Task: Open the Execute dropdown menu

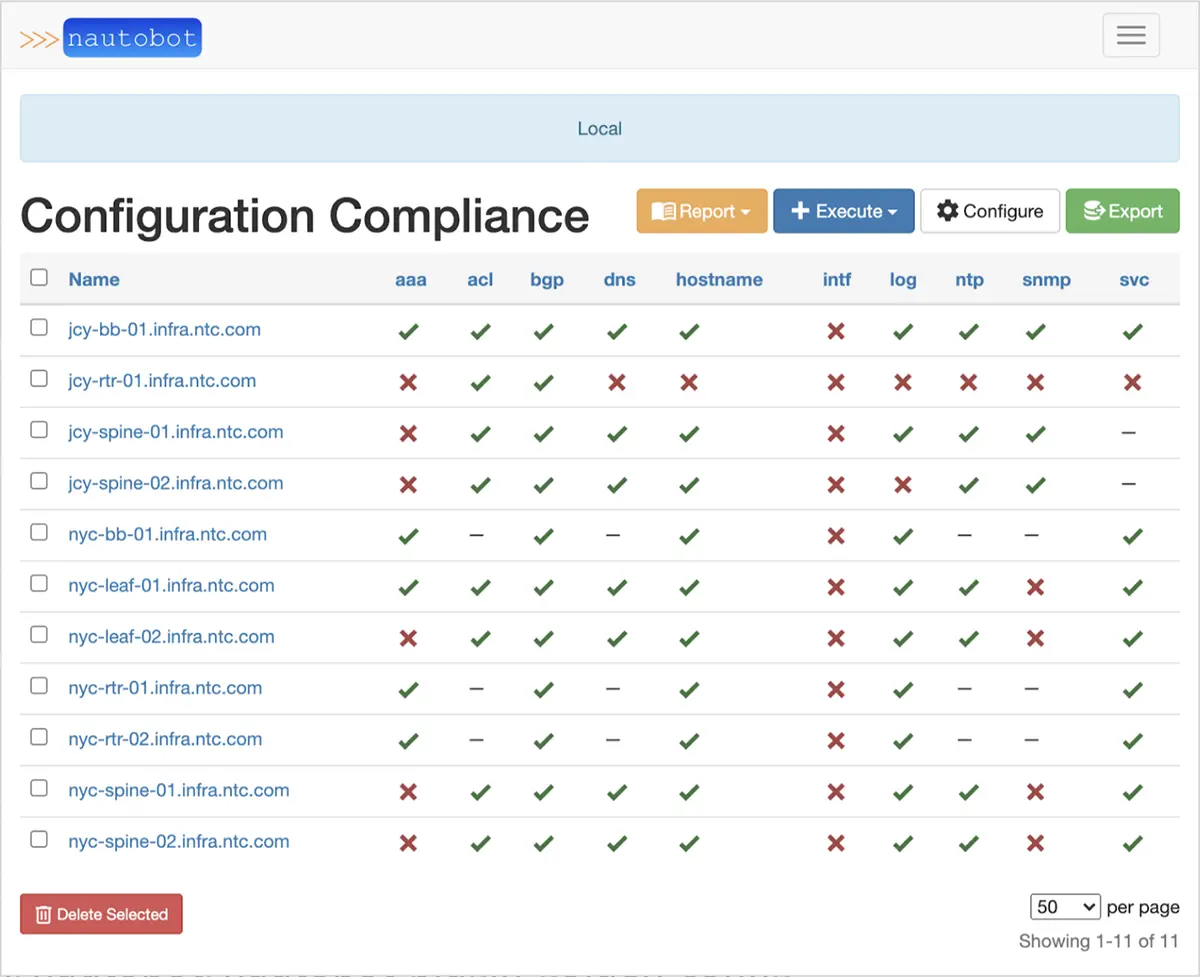Action: (843, 211)
